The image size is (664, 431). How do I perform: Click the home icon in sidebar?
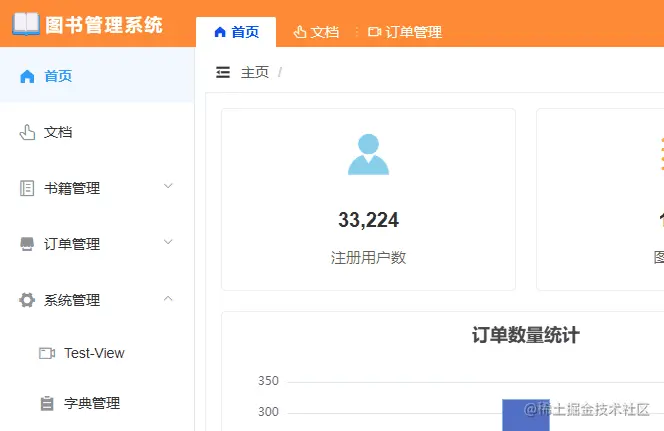(x=27, y=77)
